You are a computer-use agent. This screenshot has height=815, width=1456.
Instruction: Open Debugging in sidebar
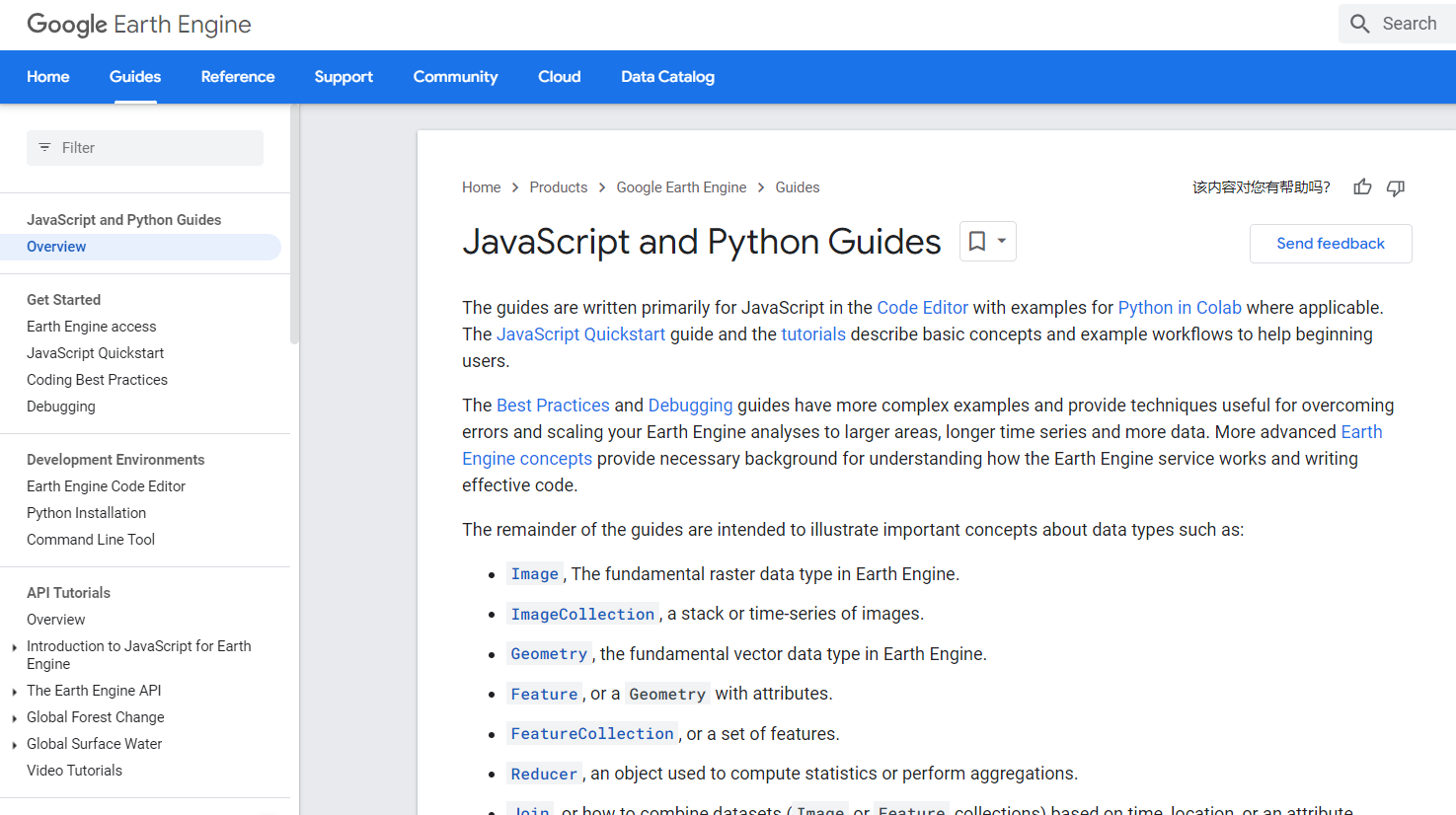click(x=61, y=407)
